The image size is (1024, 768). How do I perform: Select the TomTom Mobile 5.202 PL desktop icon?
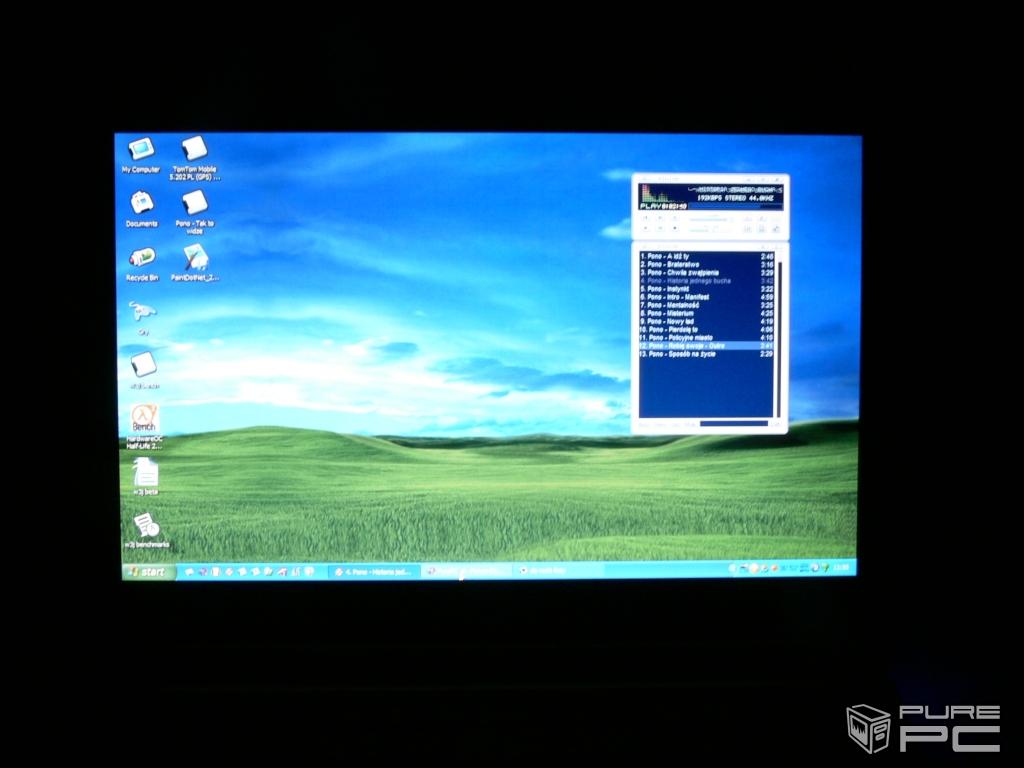click(195, 158)
